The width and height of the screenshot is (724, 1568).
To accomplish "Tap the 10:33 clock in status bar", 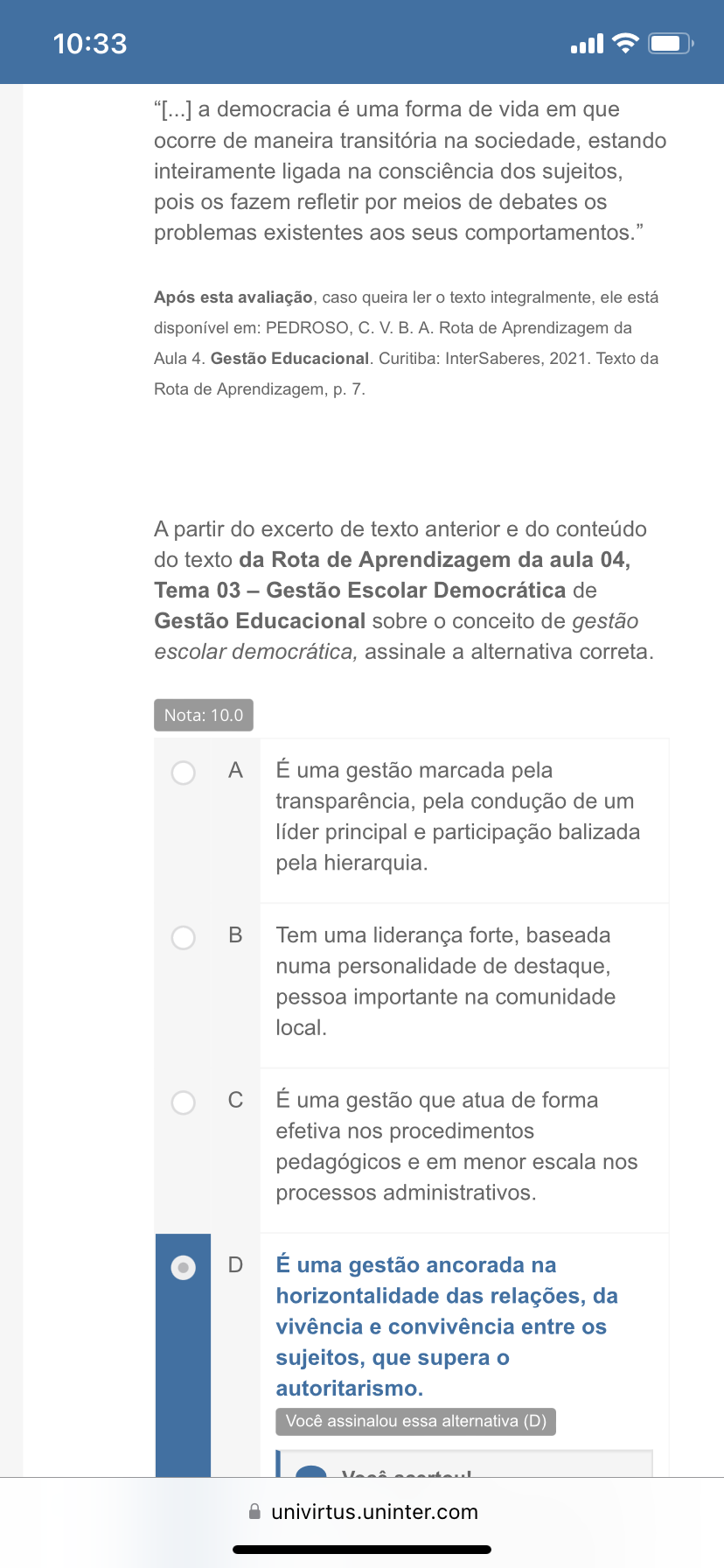I will coord(90,44).
